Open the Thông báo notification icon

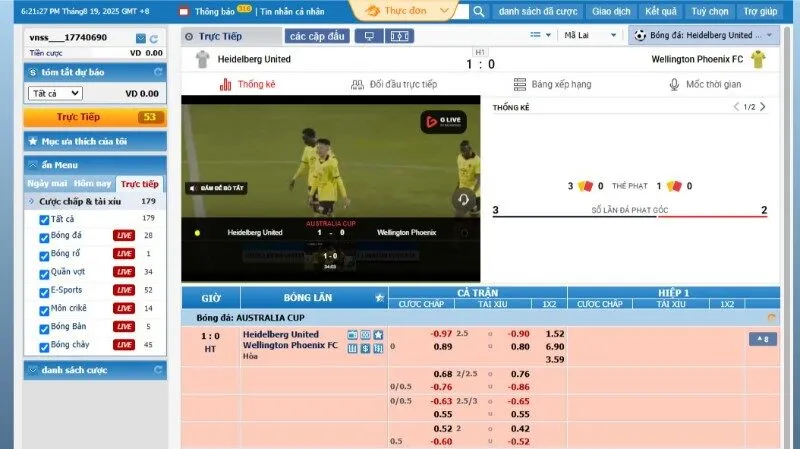point(185,11)
